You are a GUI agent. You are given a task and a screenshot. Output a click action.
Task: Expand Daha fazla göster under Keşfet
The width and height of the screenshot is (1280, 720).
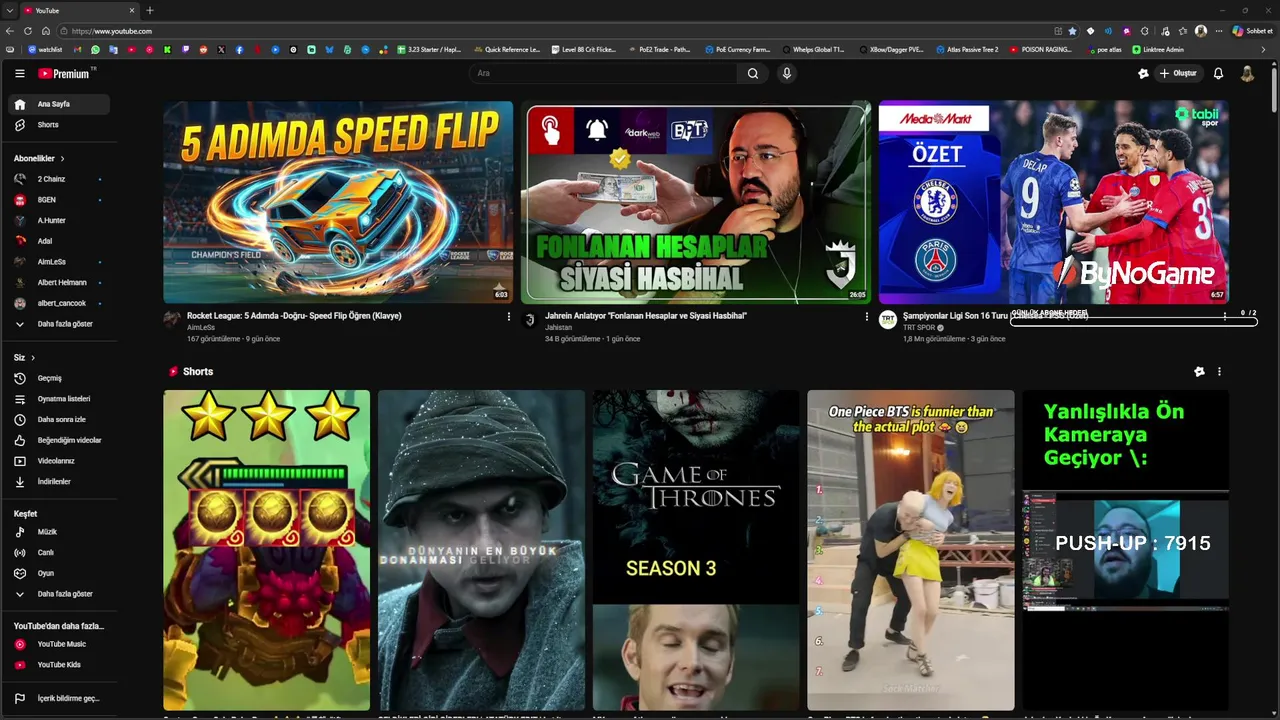(x=58, y=594)
